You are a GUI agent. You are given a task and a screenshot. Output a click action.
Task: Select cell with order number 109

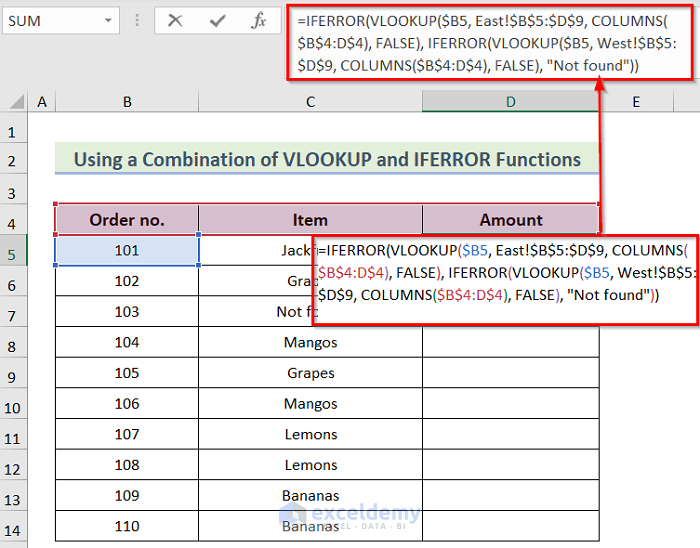127,496
